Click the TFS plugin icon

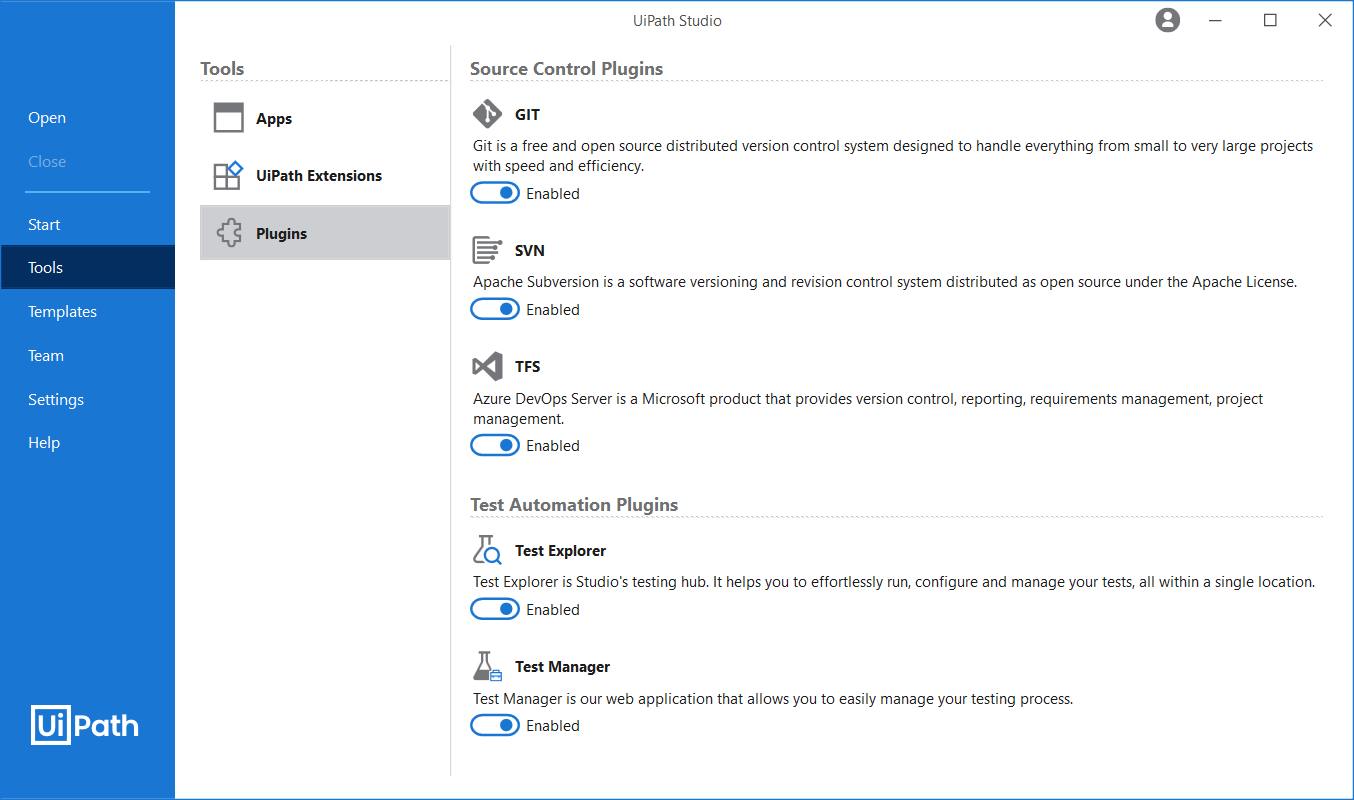coord(487,366)
